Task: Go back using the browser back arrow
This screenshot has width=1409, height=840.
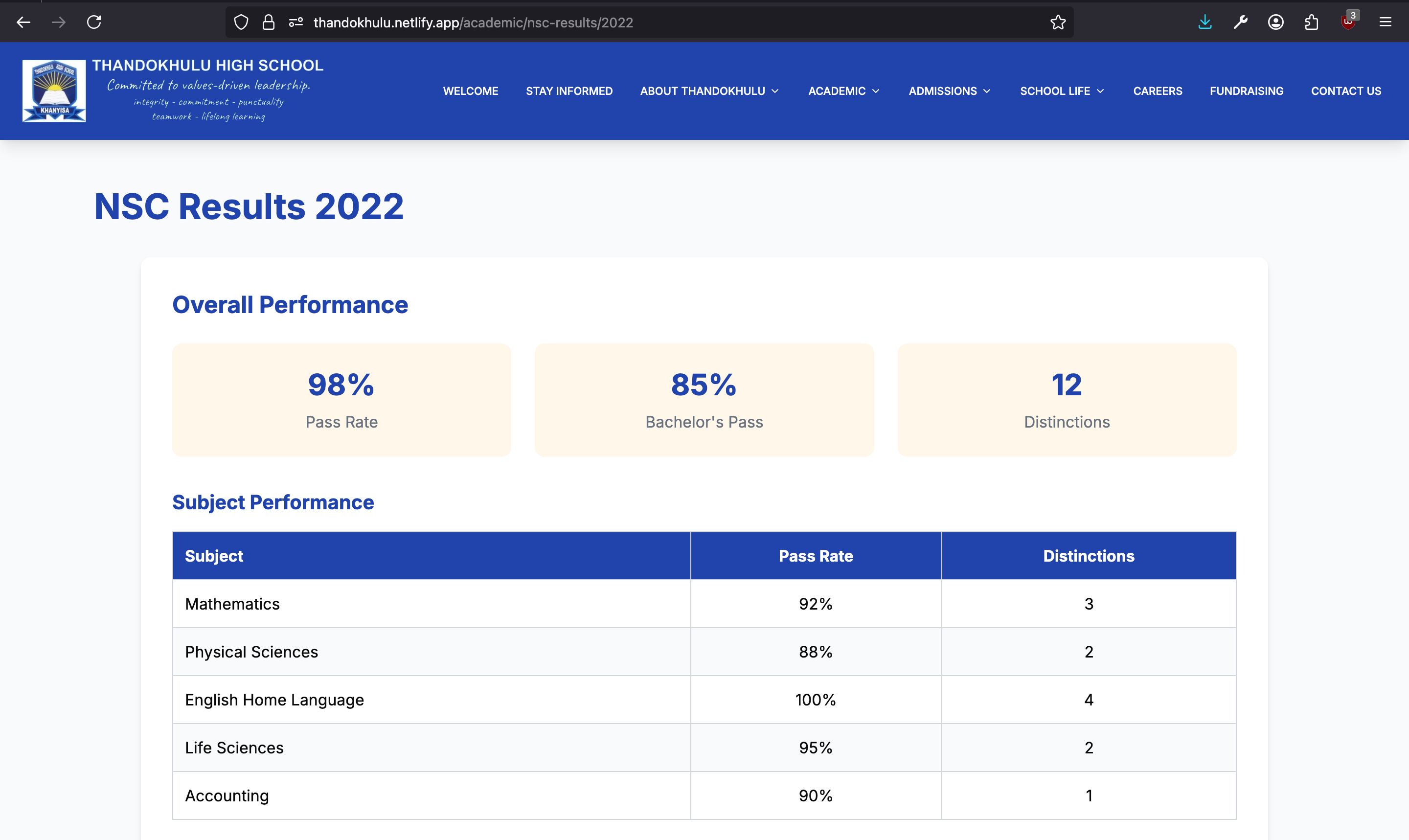Action: pos(23,22)
